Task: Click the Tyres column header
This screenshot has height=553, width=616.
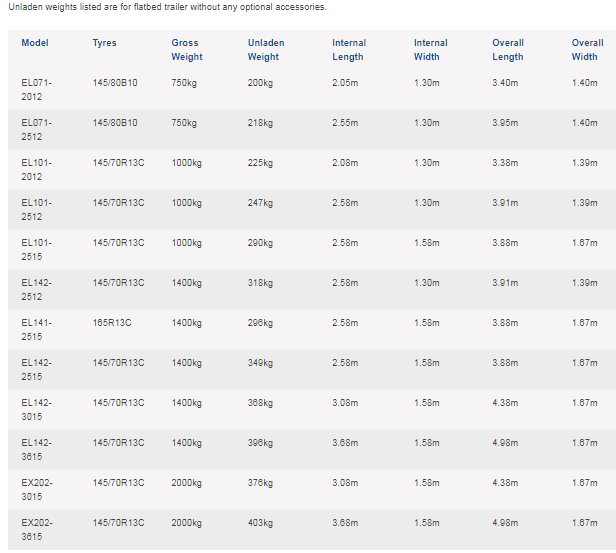Action: click(104, 43)
